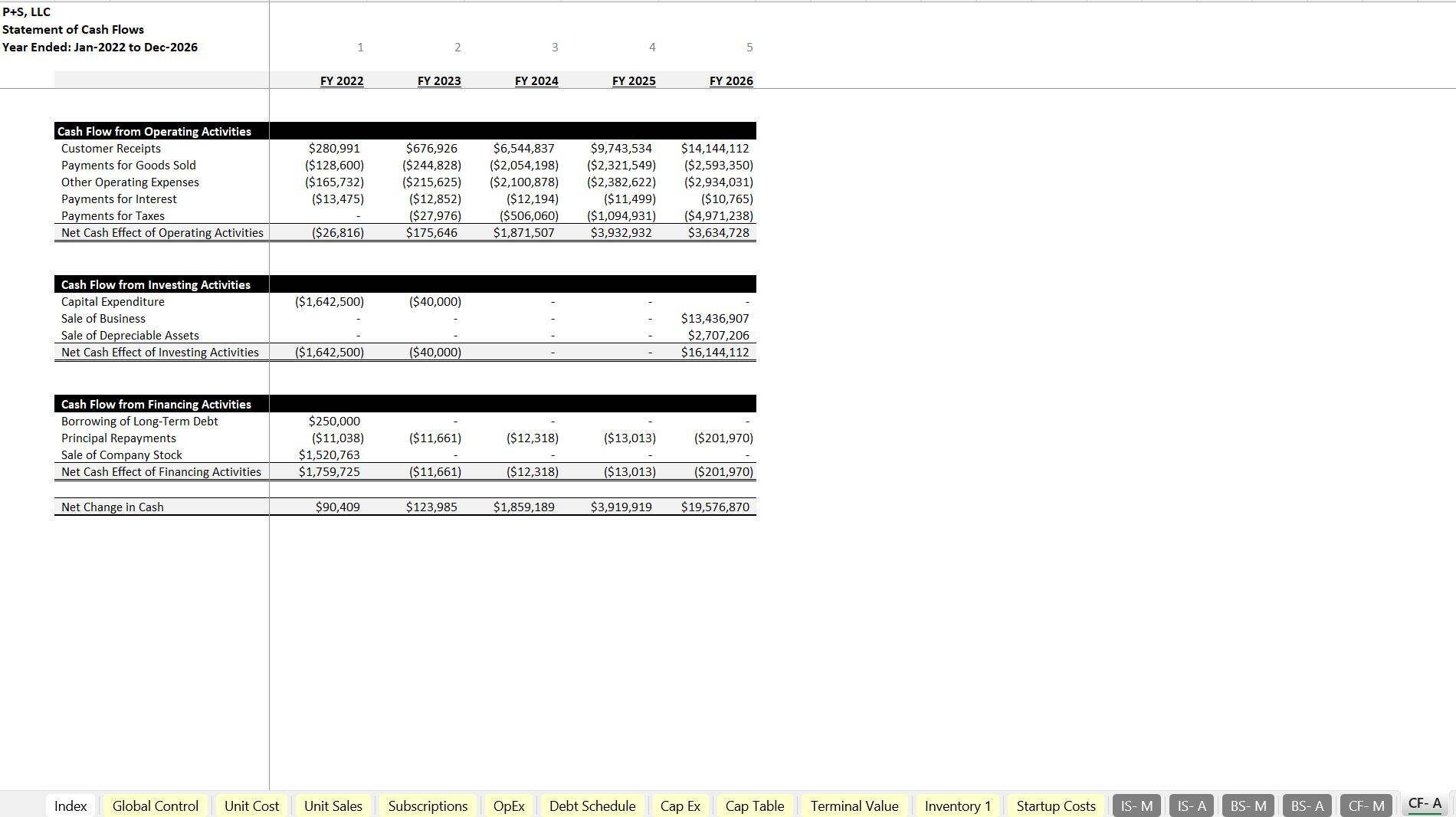Select the Payments for Goods Sold label
The image size is (1456, 817).
[129, 165]
